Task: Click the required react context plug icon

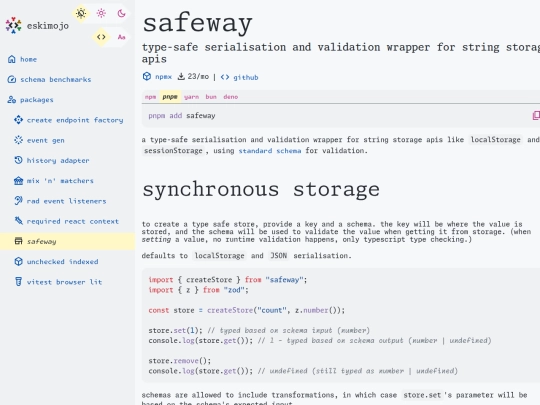Action: coord(18,221)
